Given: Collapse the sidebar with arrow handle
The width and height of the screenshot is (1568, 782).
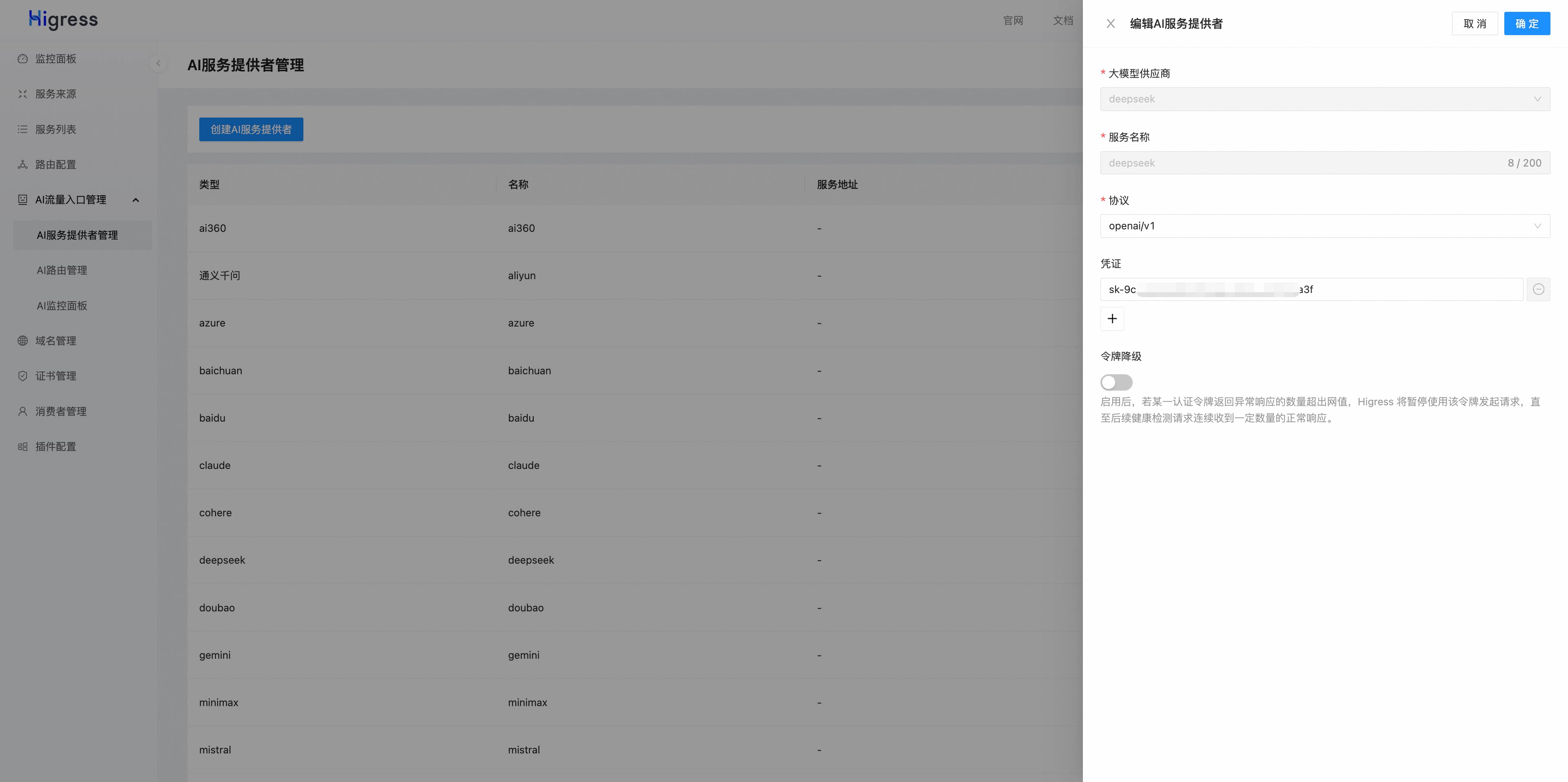Looking at the screenshot, I should (158, 63).
